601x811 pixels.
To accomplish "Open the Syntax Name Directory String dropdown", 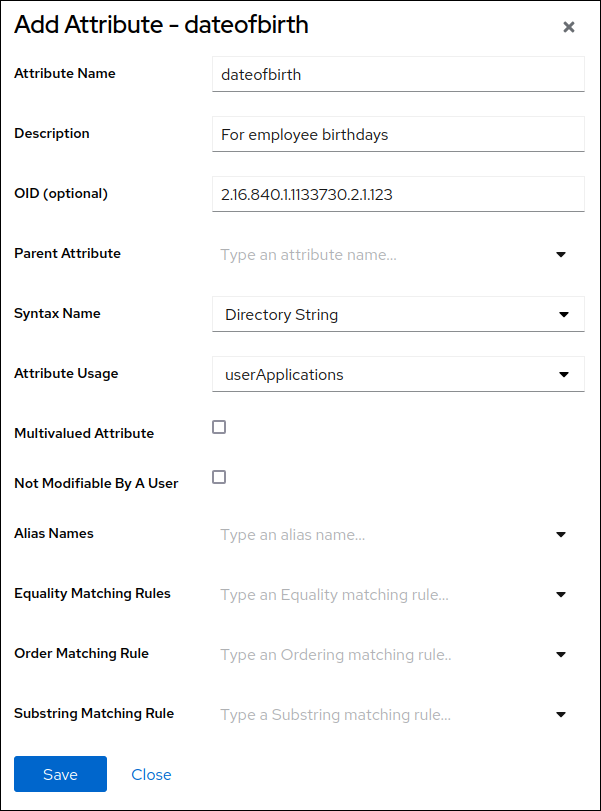I will (x=397, y=315).
